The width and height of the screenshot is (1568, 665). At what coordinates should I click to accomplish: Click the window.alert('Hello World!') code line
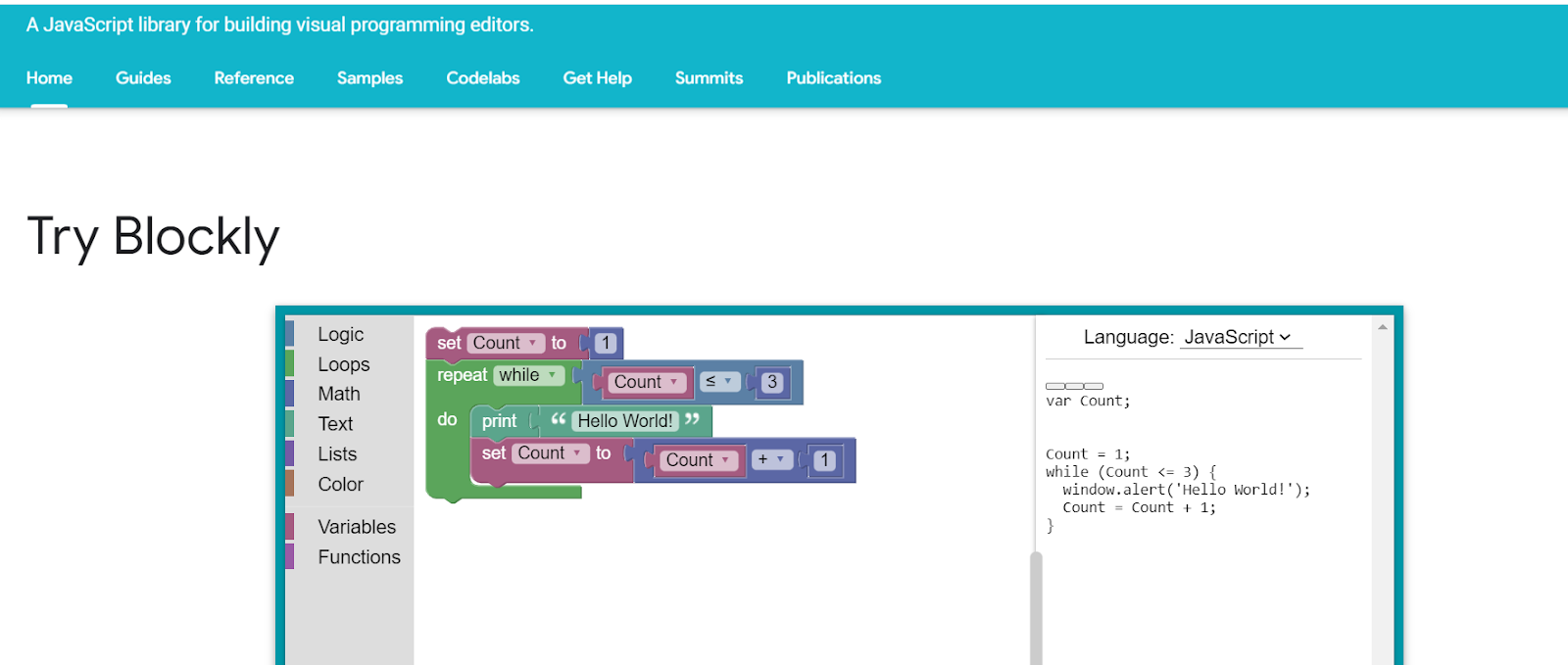[1186, 490]
